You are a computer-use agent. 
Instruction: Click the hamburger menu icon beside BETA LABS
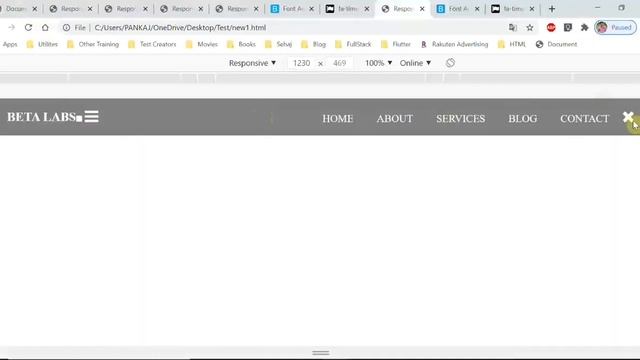91,116
